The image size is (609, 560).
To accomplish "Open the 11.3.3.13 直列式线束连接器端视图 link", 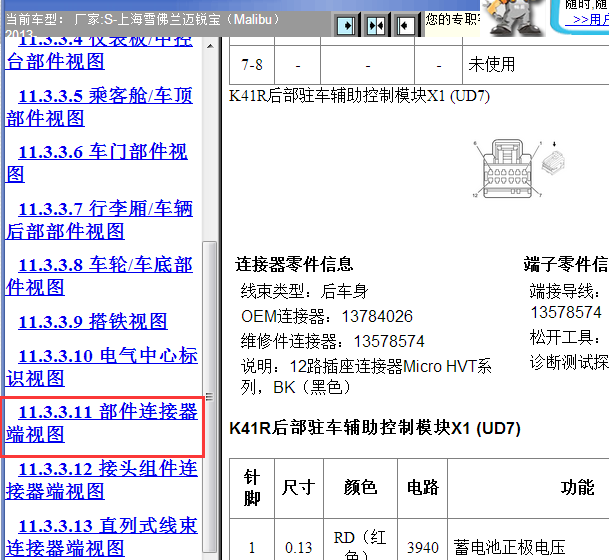I will 102,537.
